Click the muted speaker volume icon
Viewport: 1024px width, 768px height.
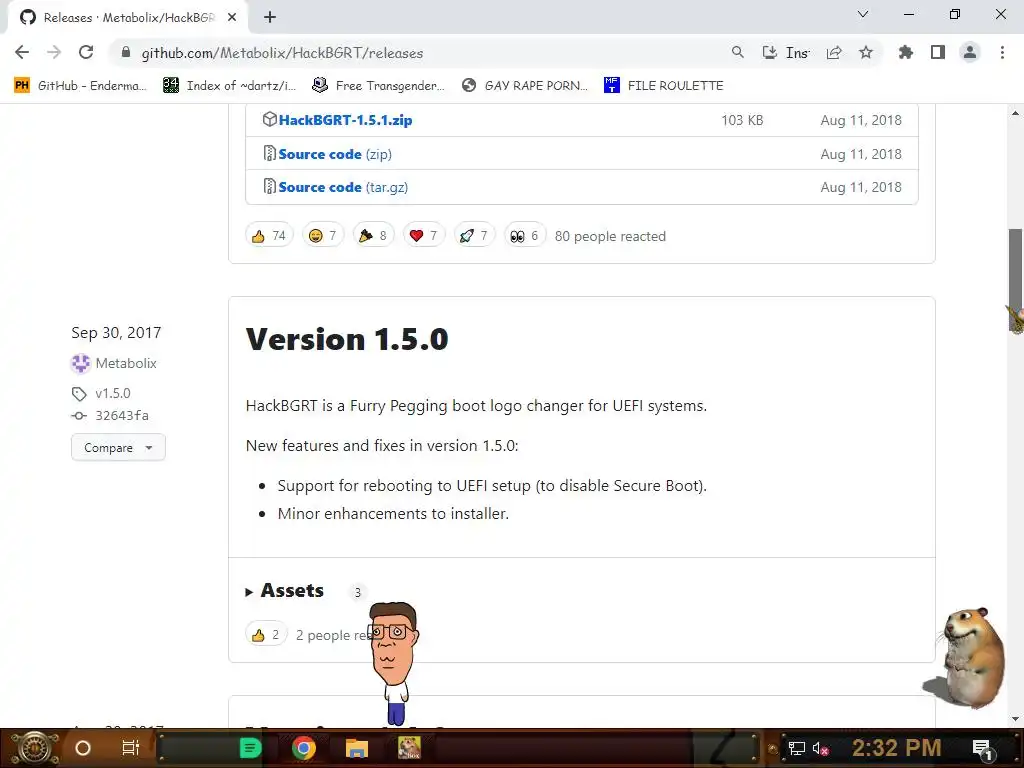point(821,748)
